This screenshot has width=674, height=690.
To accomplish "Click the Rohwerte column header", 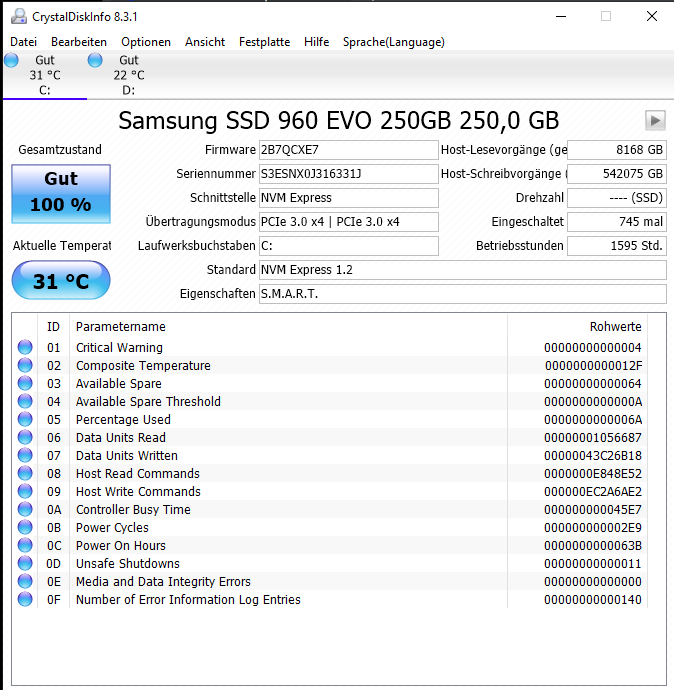I will (615, 327).
